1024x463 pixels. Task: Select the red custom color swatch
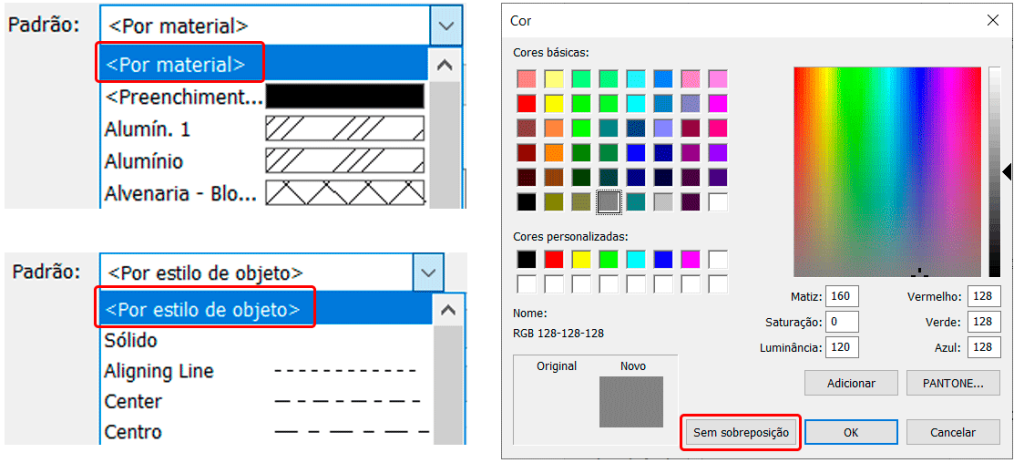coord(554,259)
